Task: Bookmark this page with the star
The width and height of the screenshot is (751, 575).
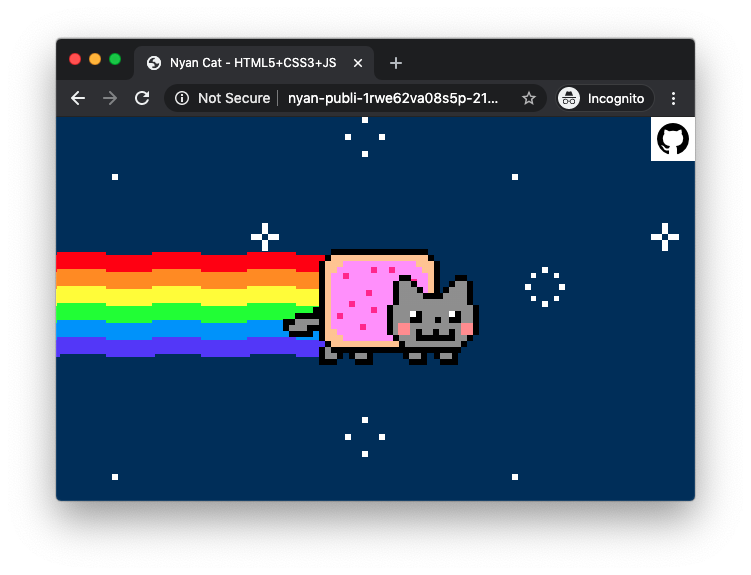Action: click(x=529, y=98)
